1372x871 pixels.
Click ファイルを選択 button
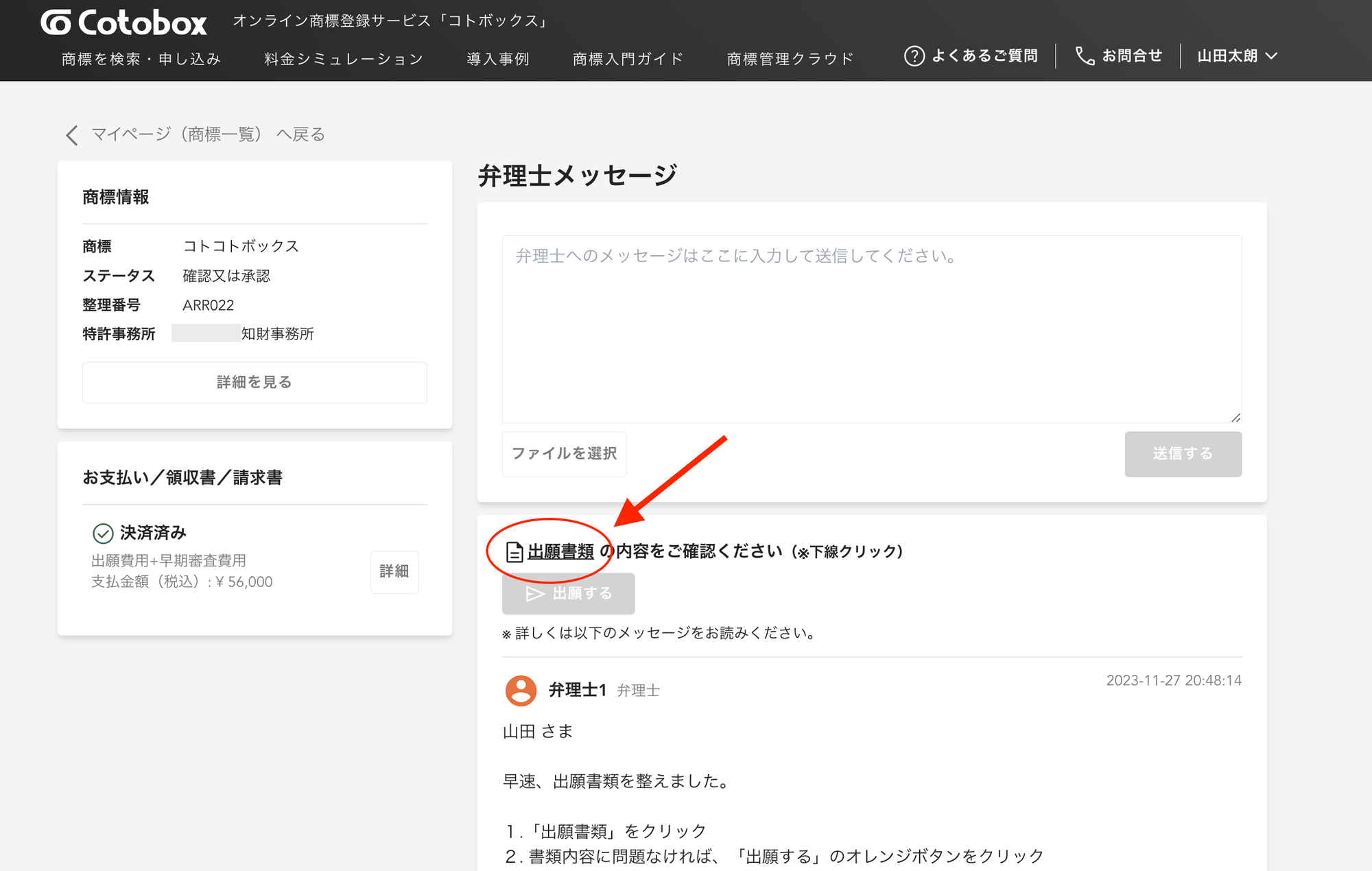[564, 453]
